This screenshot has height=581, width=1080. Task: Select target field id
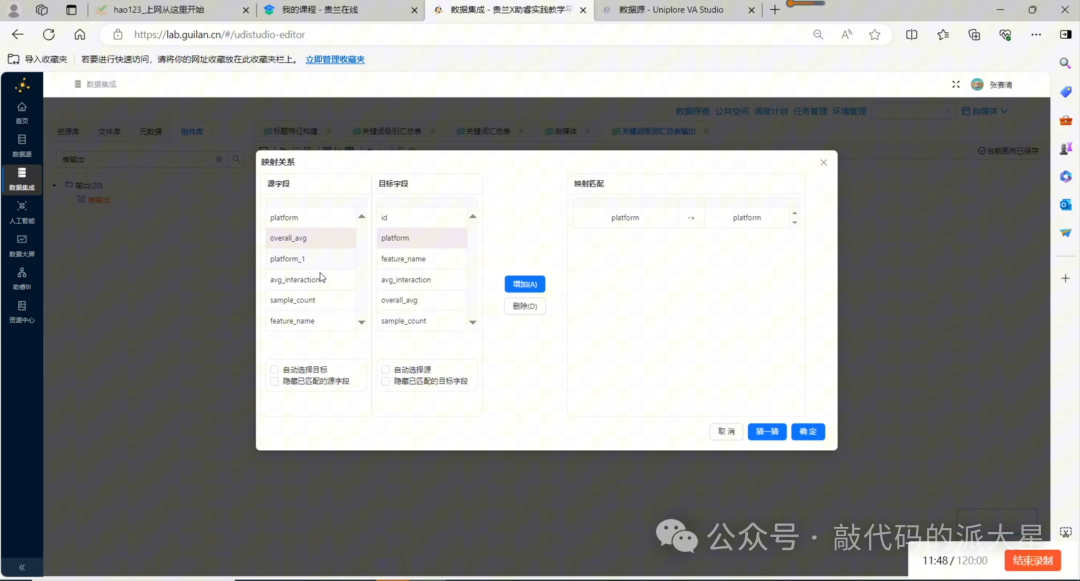(422, 218)
